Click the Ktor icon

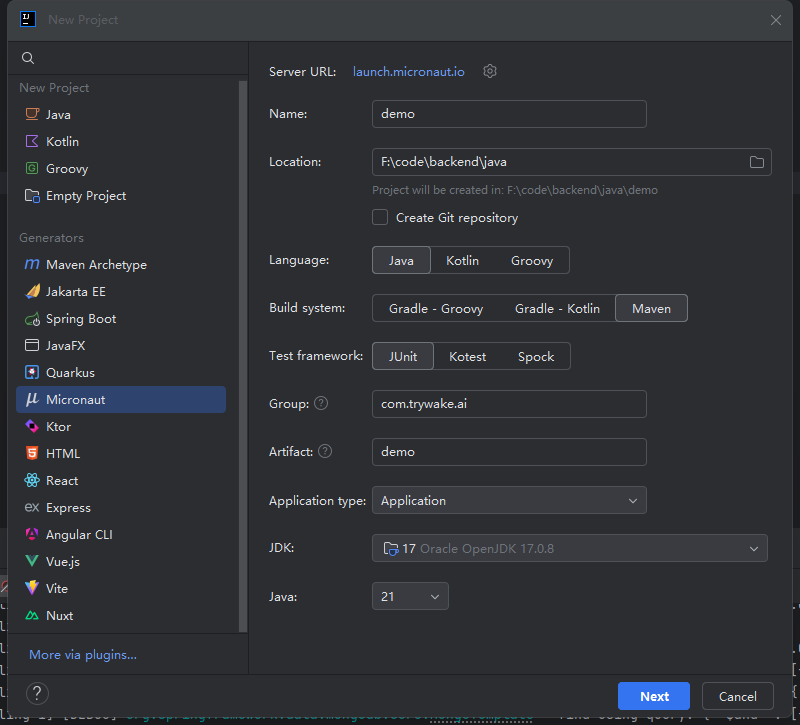32,426
